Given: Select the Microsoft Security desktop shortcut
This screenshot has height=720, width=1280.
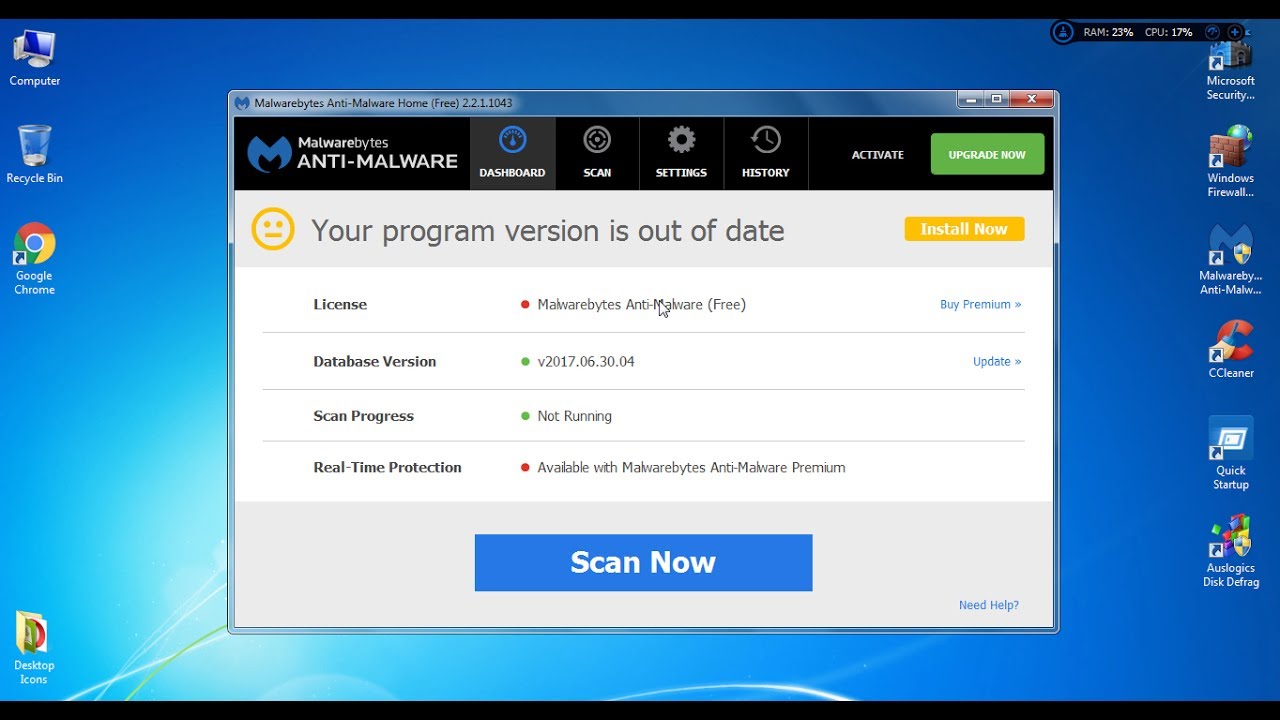Looking at the screenshot, I should tap(1230, 70).
